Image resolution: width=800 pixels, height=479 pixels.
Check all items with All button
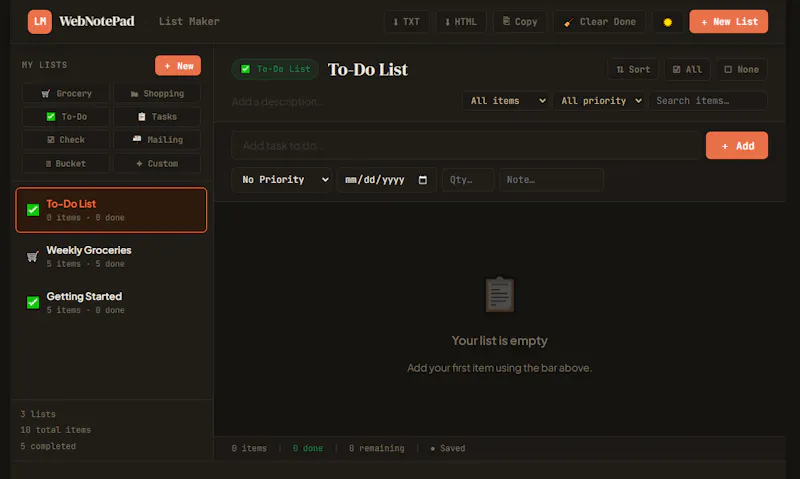tap(687, 69)
